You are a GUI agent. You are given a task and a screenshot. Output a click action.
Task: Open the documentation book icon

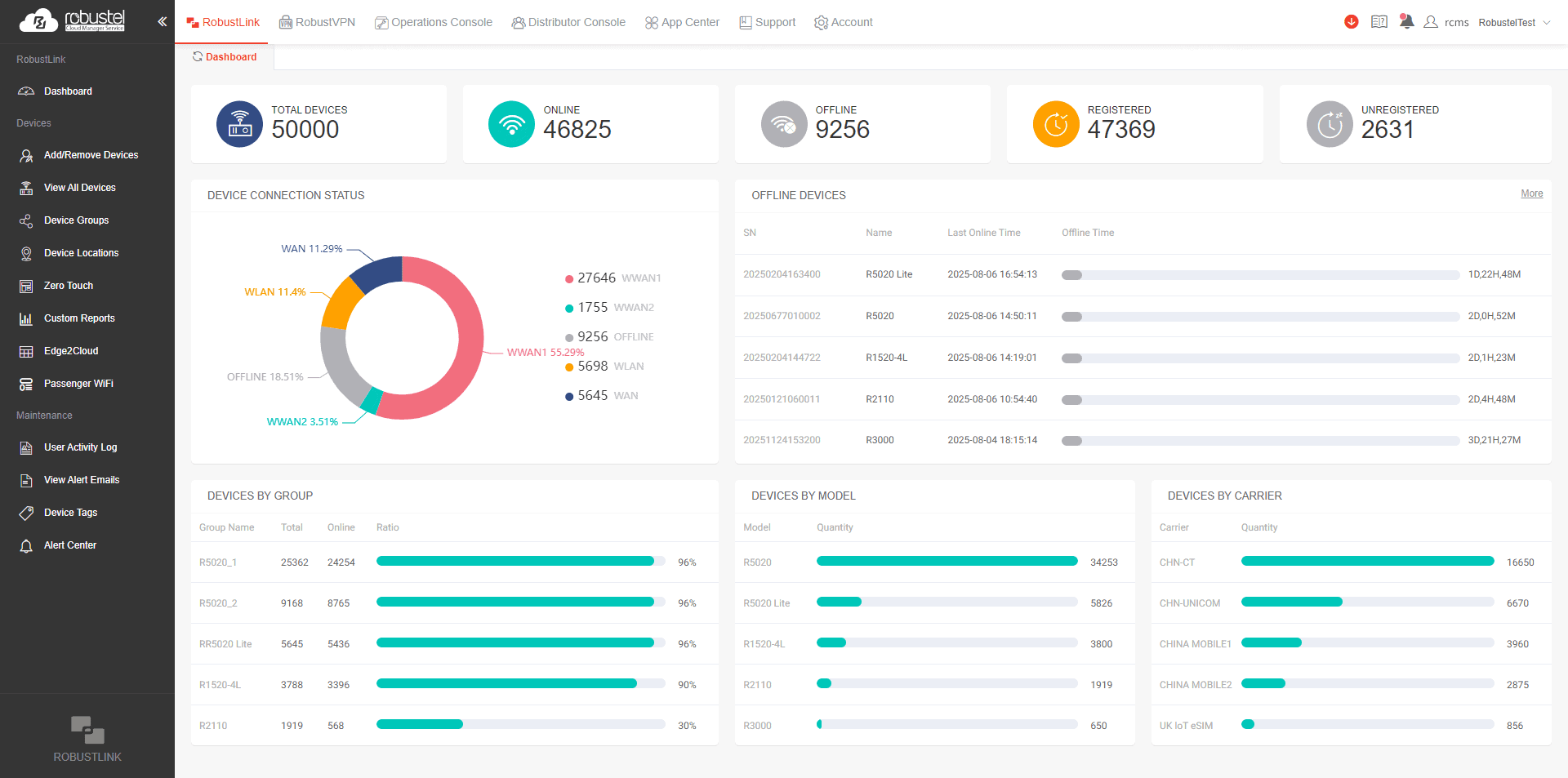click(x=1379, y=22)
